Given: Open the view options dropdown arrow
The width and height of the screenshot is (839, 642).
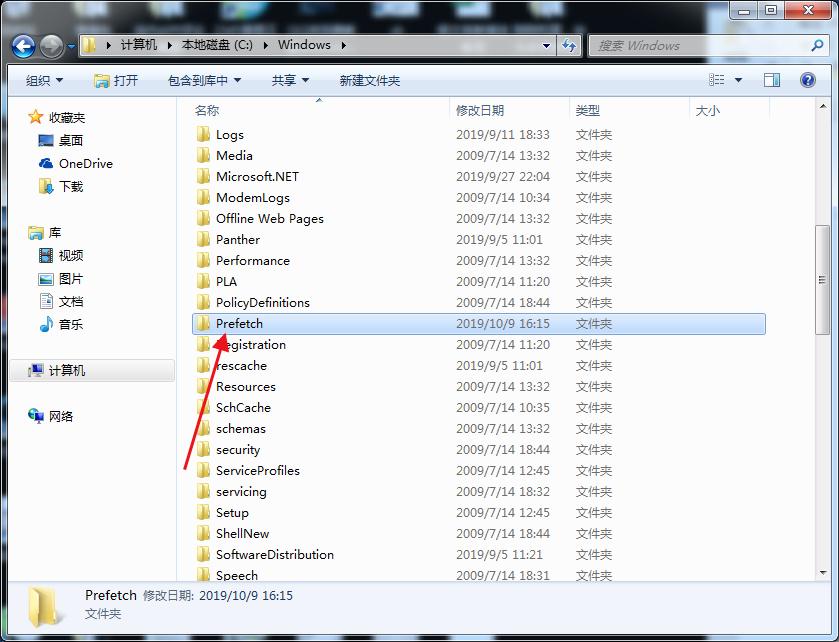Looking at the screenshot, I should (739, 80).
